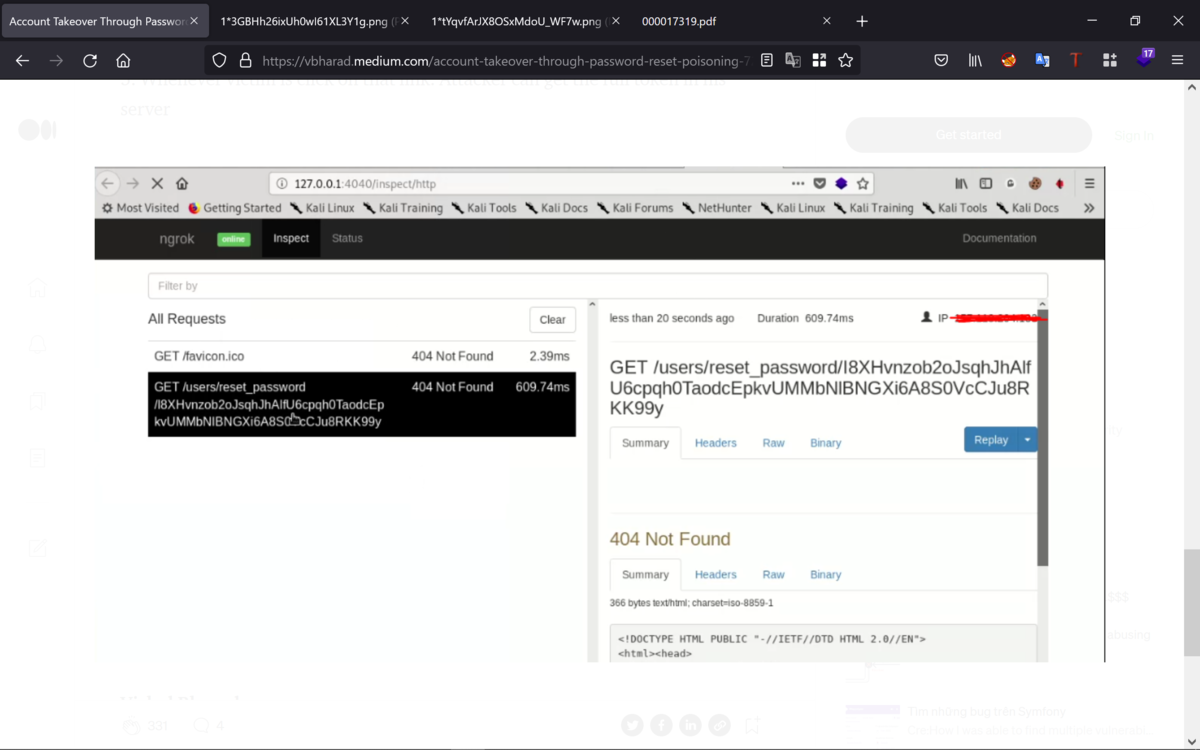Open the cookie-blocking extension icon
This screenshot has width=1200, height=750.
(1009, 60)
